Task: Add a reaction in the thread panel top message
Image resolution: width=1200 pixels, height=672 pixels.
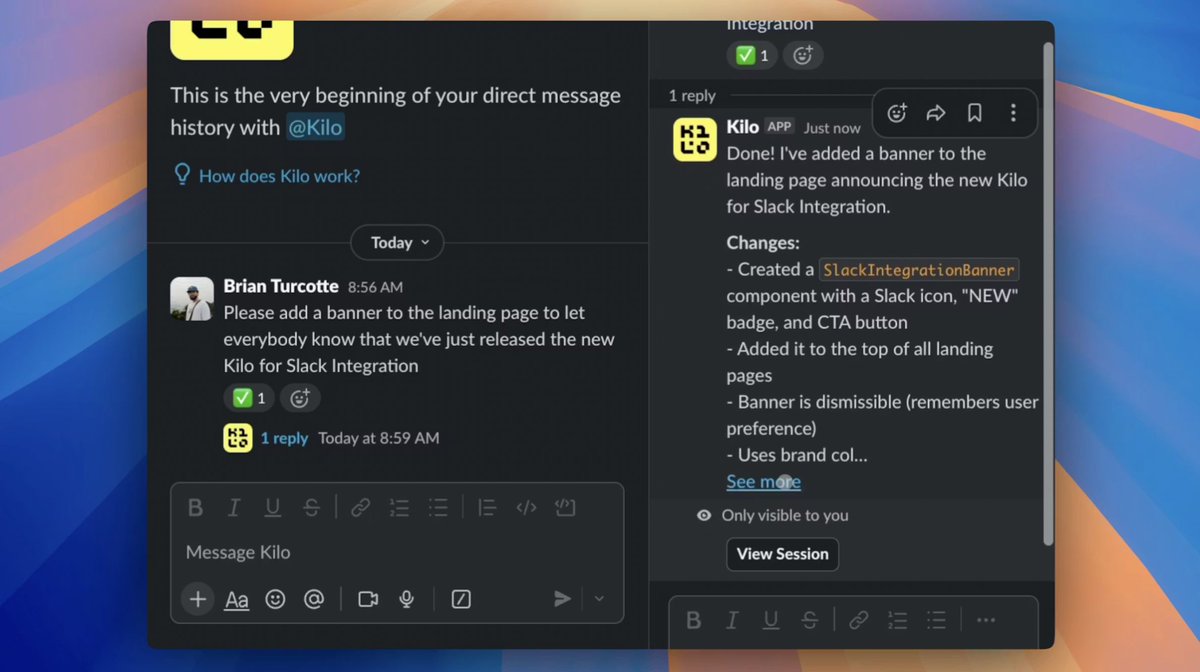Action: 803,55
